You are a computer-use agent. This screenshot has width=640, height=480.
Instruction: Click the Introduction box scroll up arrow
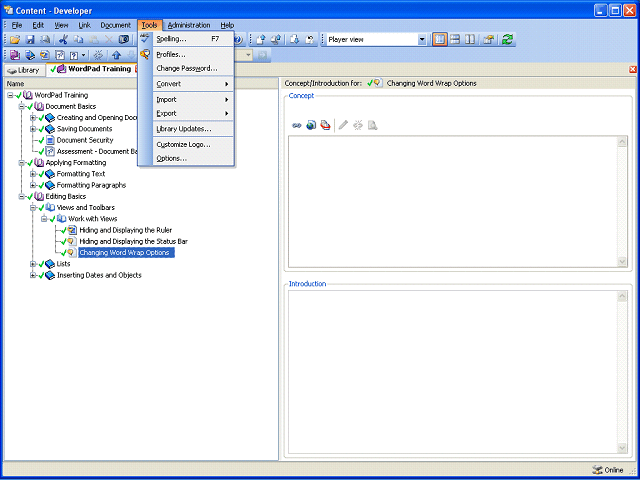[622, 296]
